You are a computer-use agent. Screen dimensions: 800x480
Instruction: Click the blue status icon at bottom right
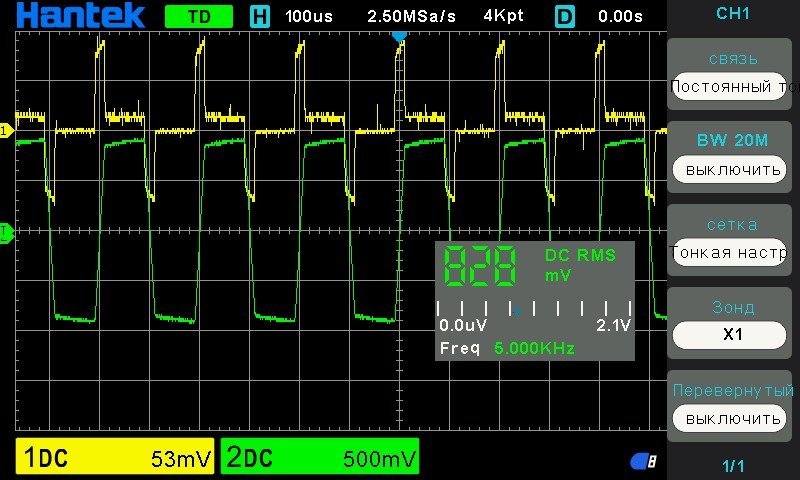point(643,461)
